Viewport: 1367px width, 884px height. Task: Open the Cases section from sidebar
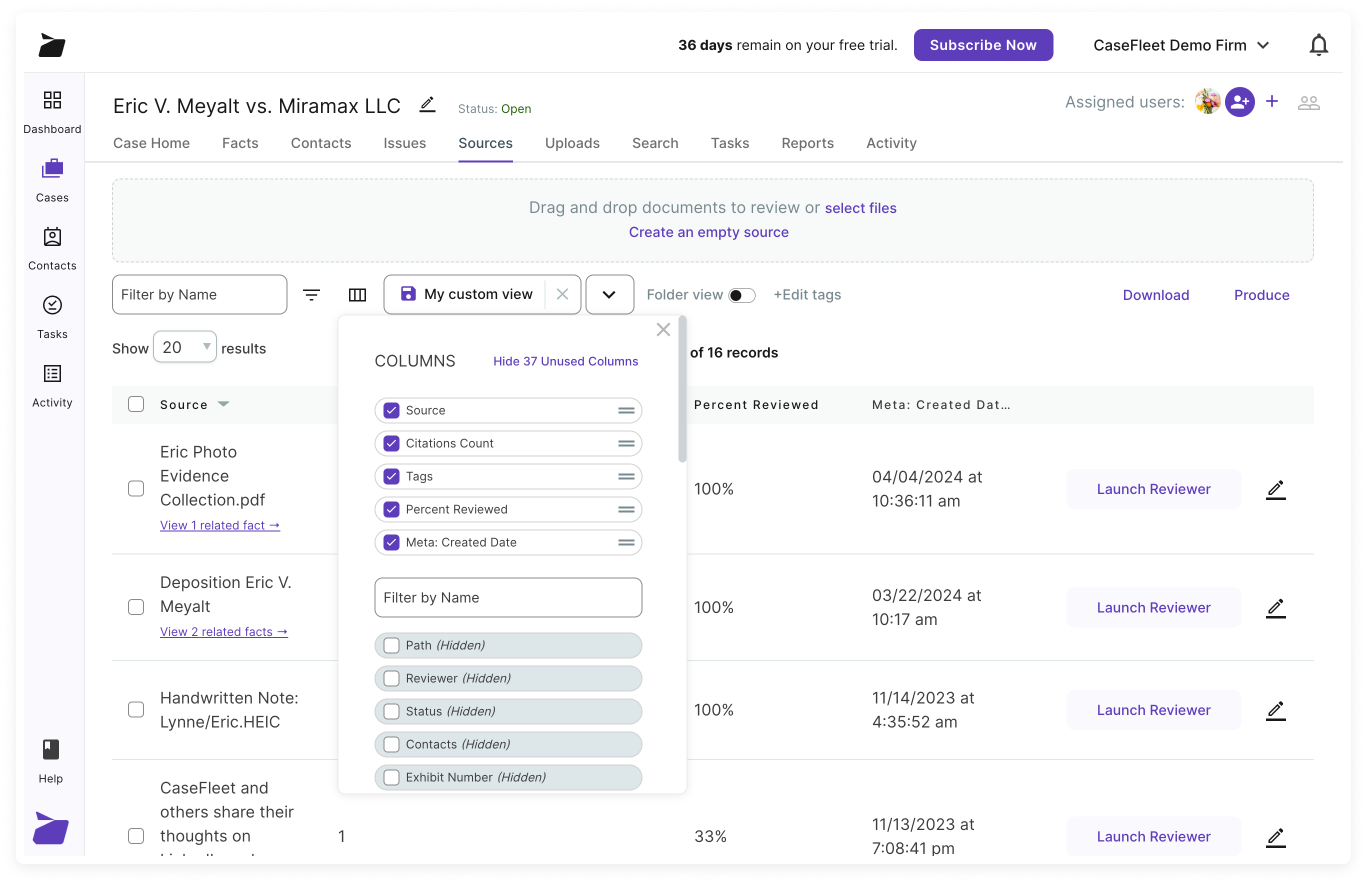(x=51, y=180)
